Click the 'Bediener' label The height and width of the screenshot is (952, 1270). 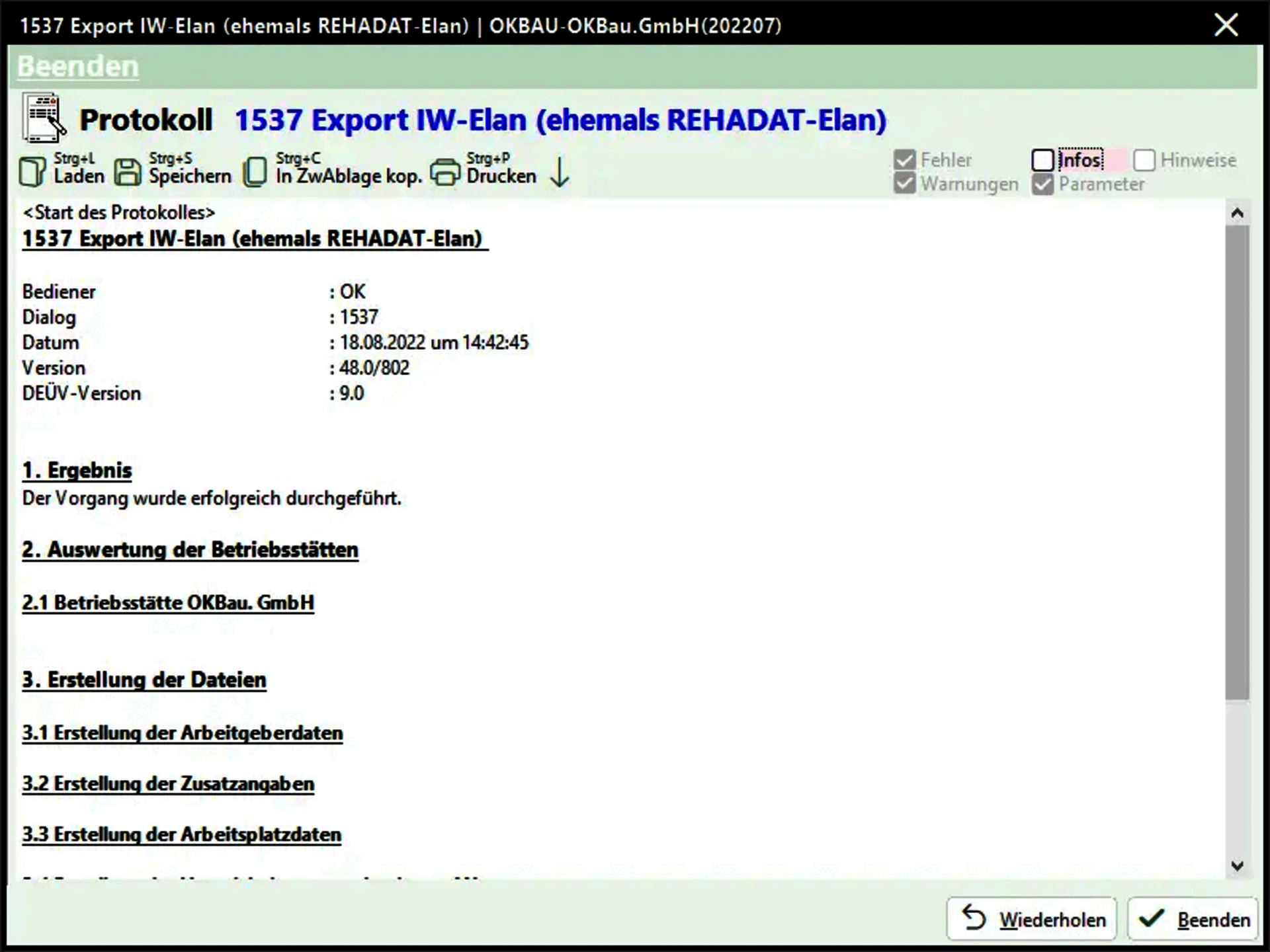[59, 292]
